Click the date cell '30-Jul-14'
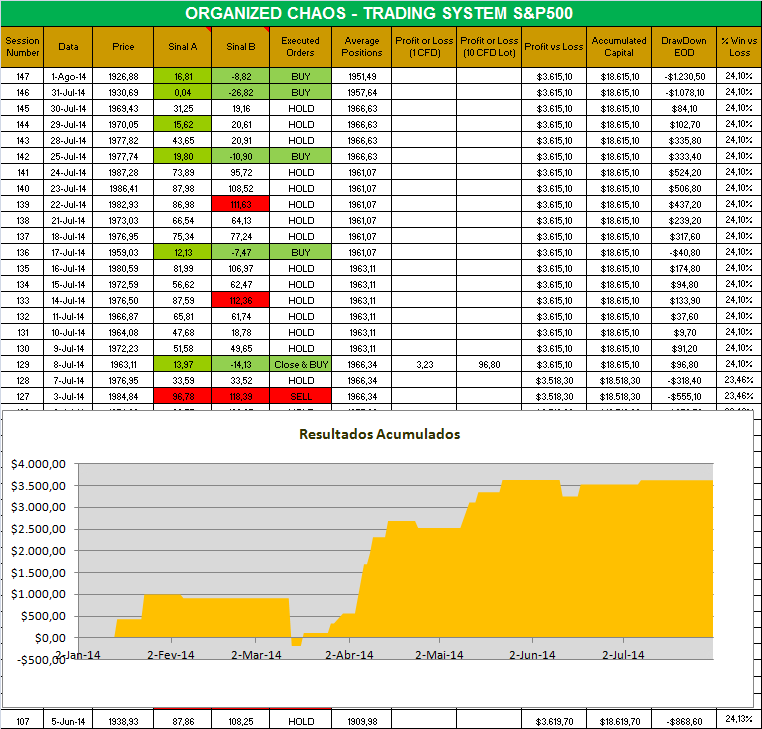Viewport: 762px width, 729px height. [68, 108]
